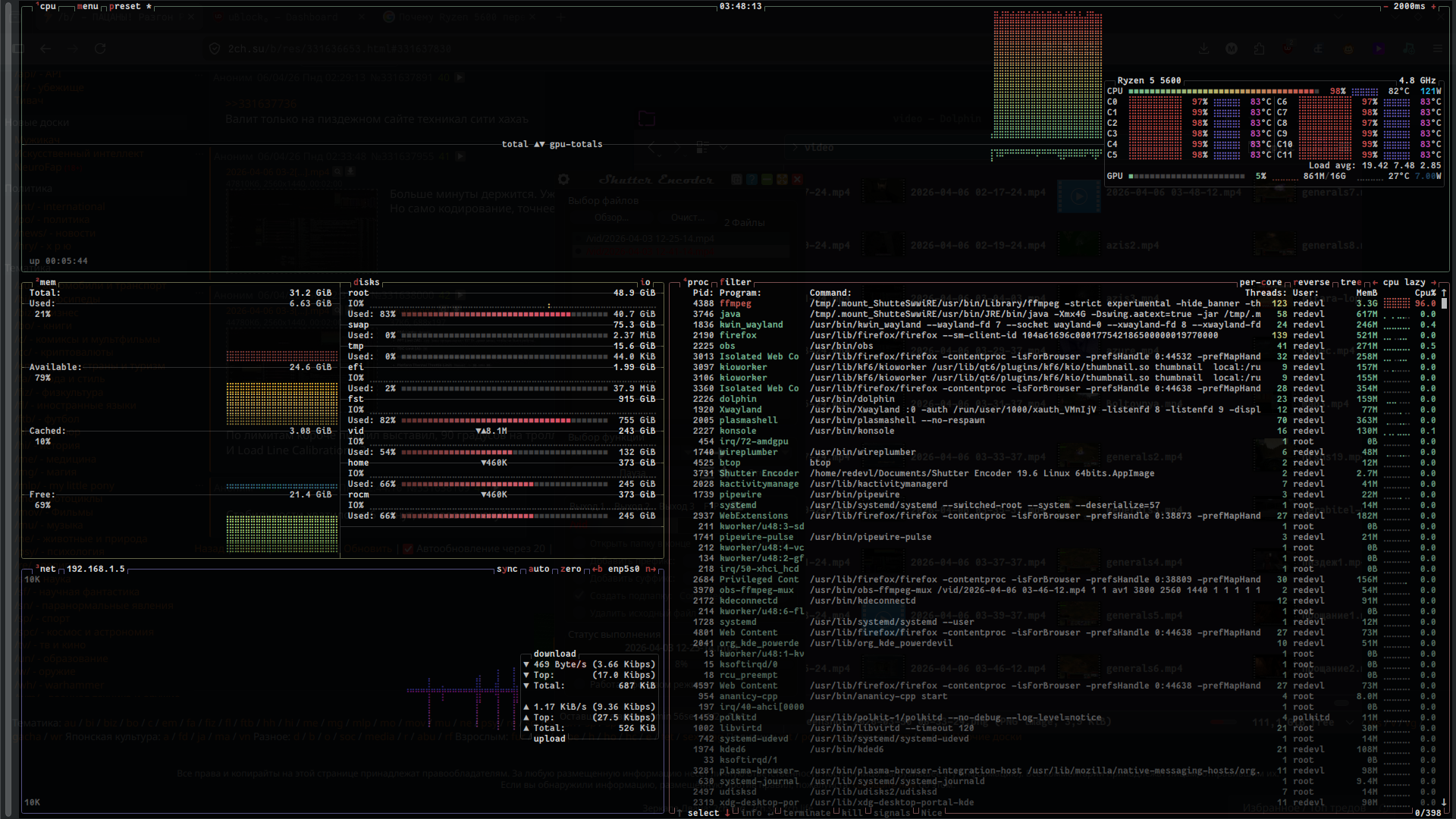Cycle the preset layout option
The width and height of the screenshot is (1456, 819).
pos(125,6)
